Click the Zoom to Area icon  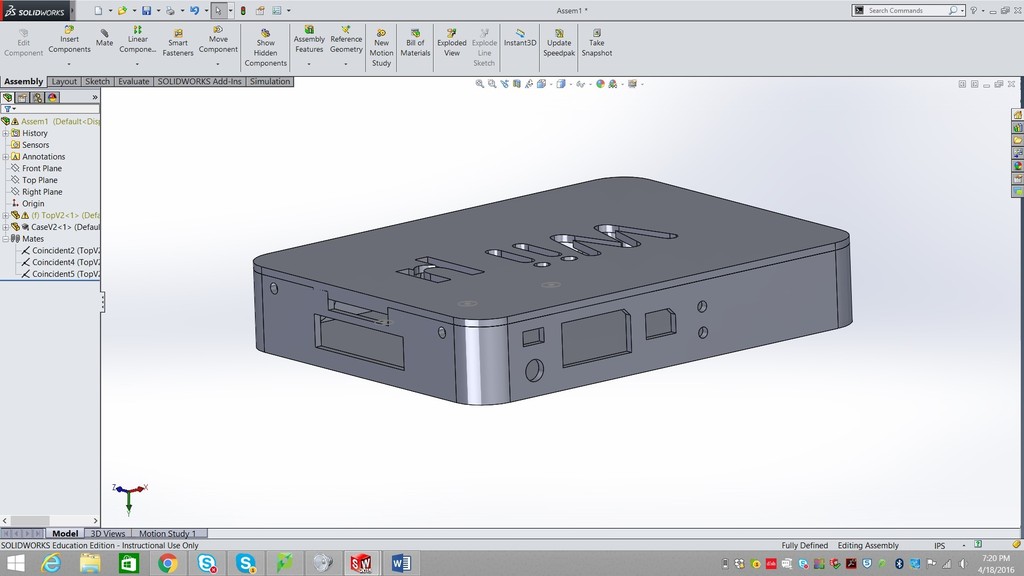(x=492, y=84)
